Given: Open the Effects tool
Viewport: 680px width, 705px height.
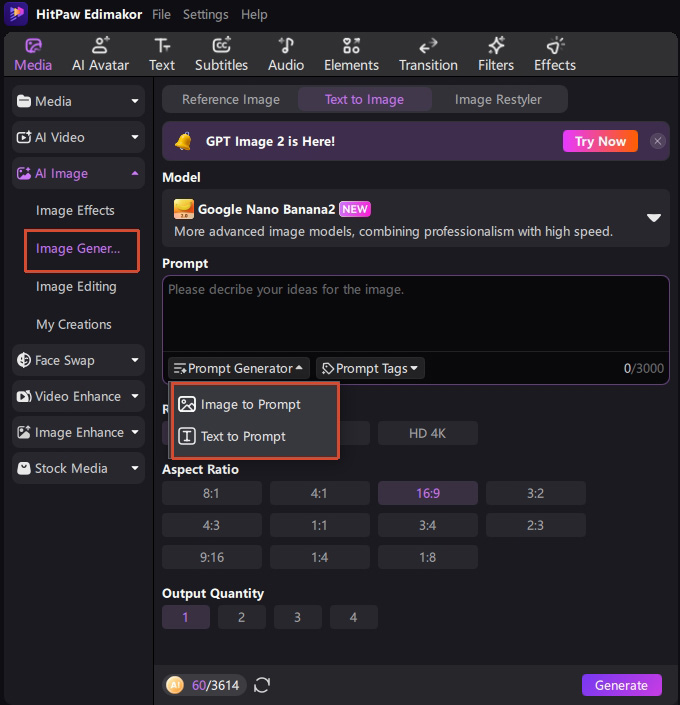Looking at the screenshot, I should (x=555, y=55).
